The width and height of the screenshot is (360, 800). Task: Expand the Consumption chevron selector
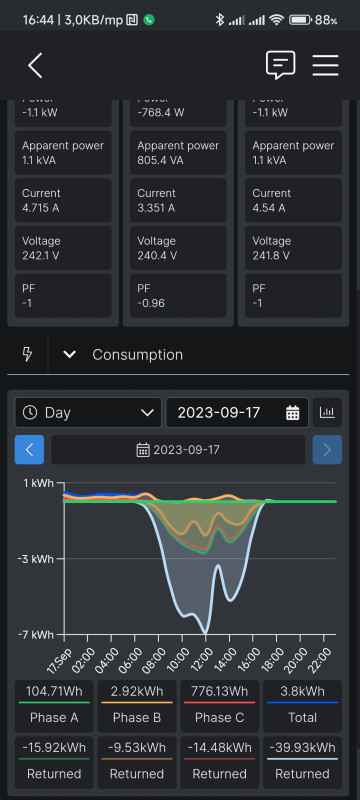pos(69,355)
